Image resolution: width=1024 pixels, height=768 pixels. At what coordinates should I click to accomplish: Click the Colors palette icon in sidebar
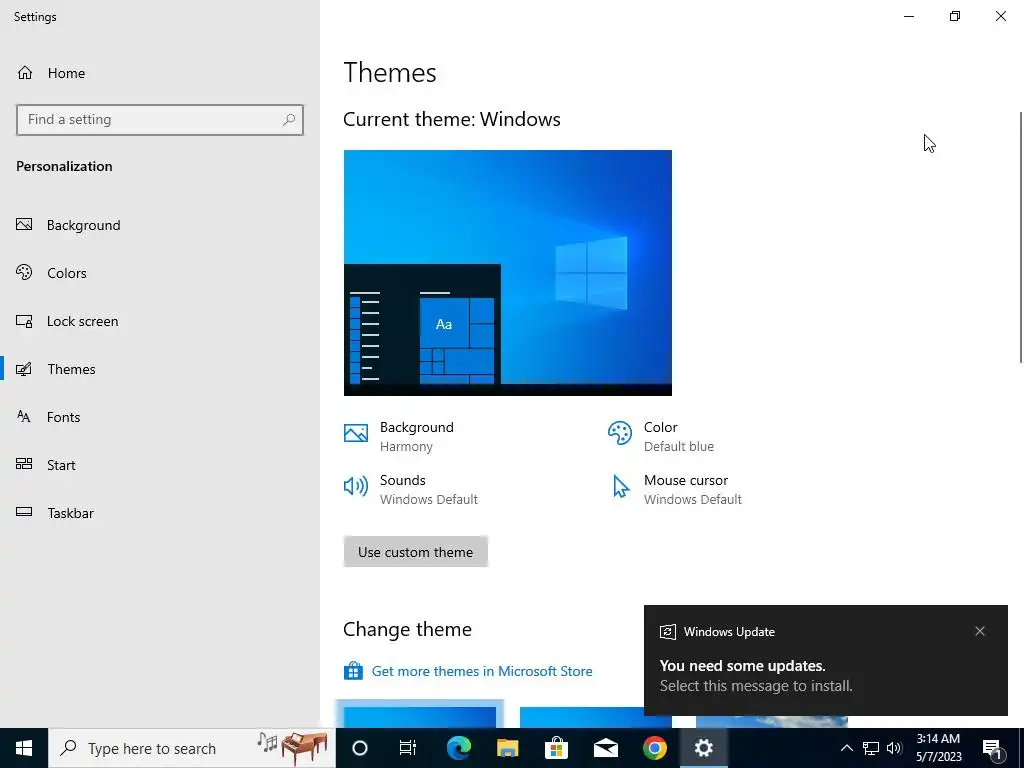[24, 272]
